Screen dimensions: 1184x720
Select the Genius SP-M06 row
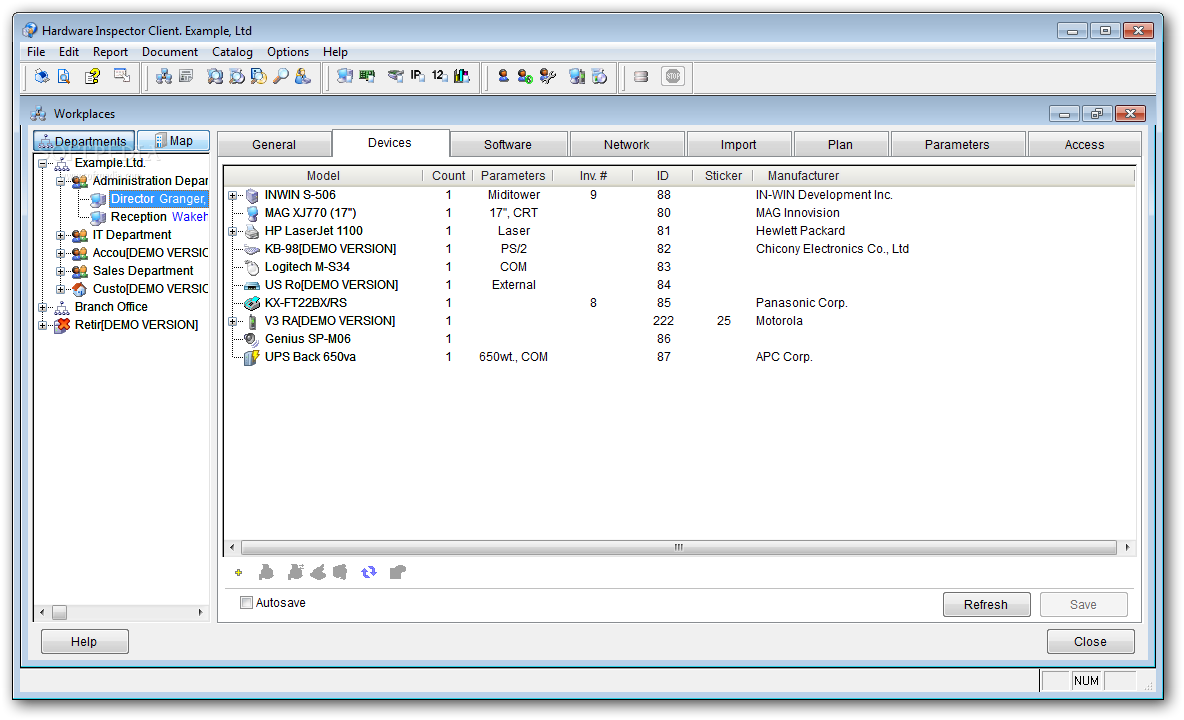tap(308, 339)
